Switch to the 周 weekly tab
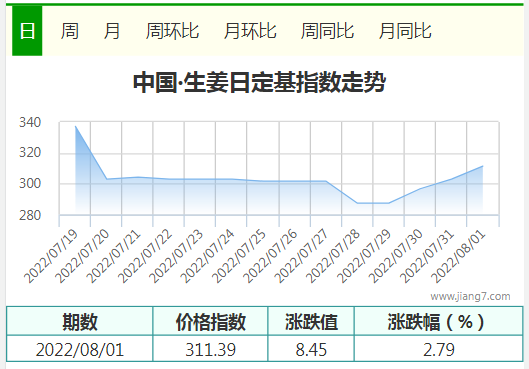Screen dimensions: 529x369 point(70,31)
